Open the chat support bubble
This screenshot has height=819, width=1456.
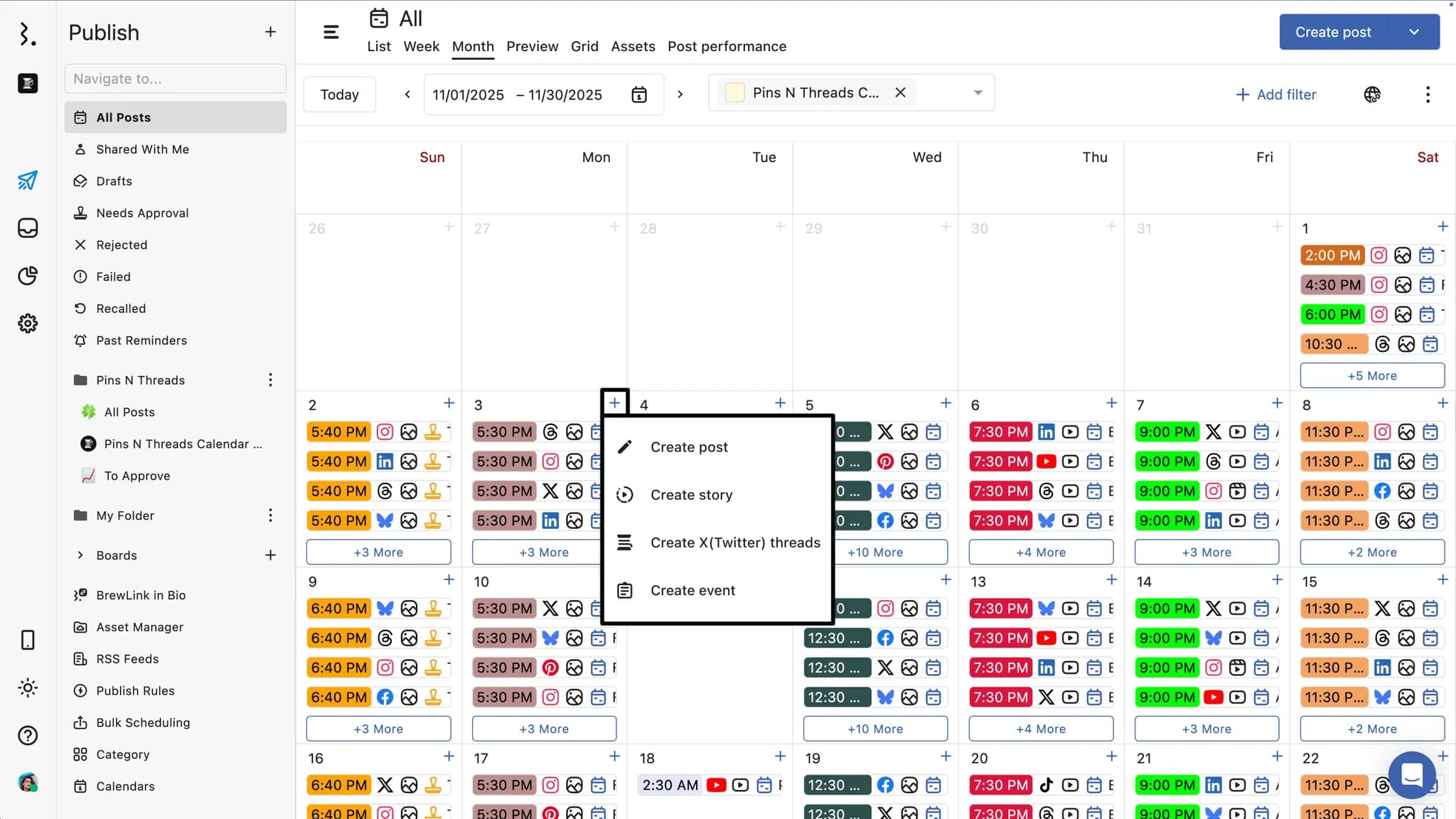point(1411,774)
